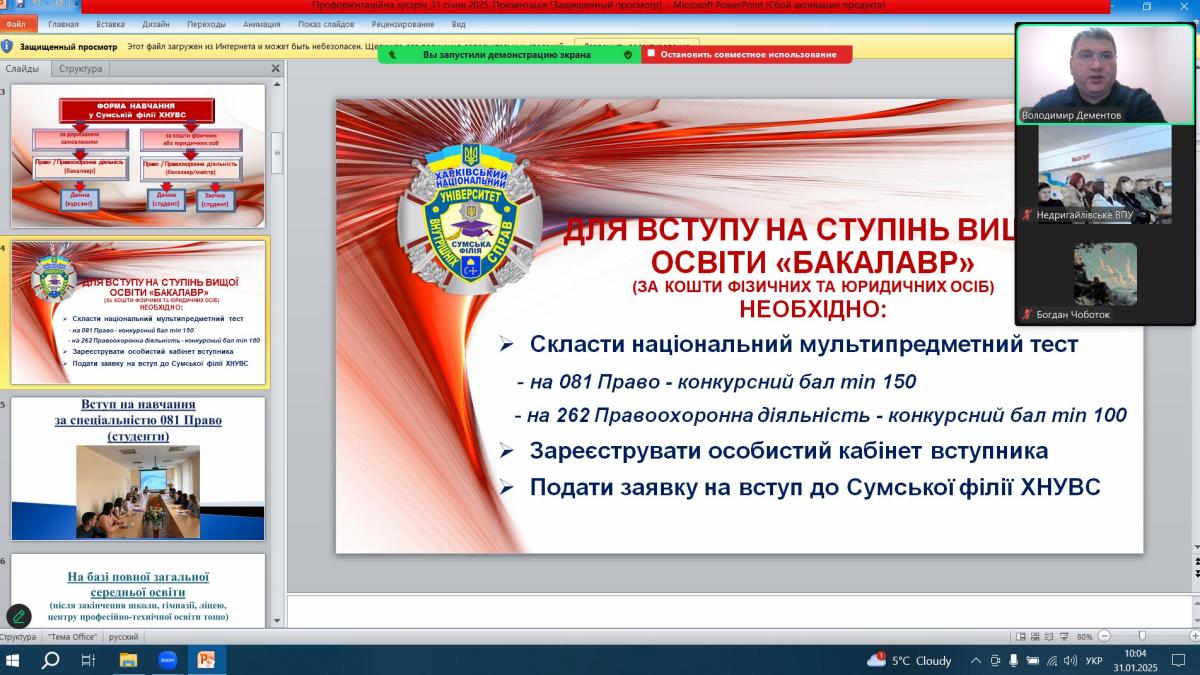Click muted mic icon beside Богдан Чоботок
This screenshot has height=675, width=1200.
[1027, 314]
